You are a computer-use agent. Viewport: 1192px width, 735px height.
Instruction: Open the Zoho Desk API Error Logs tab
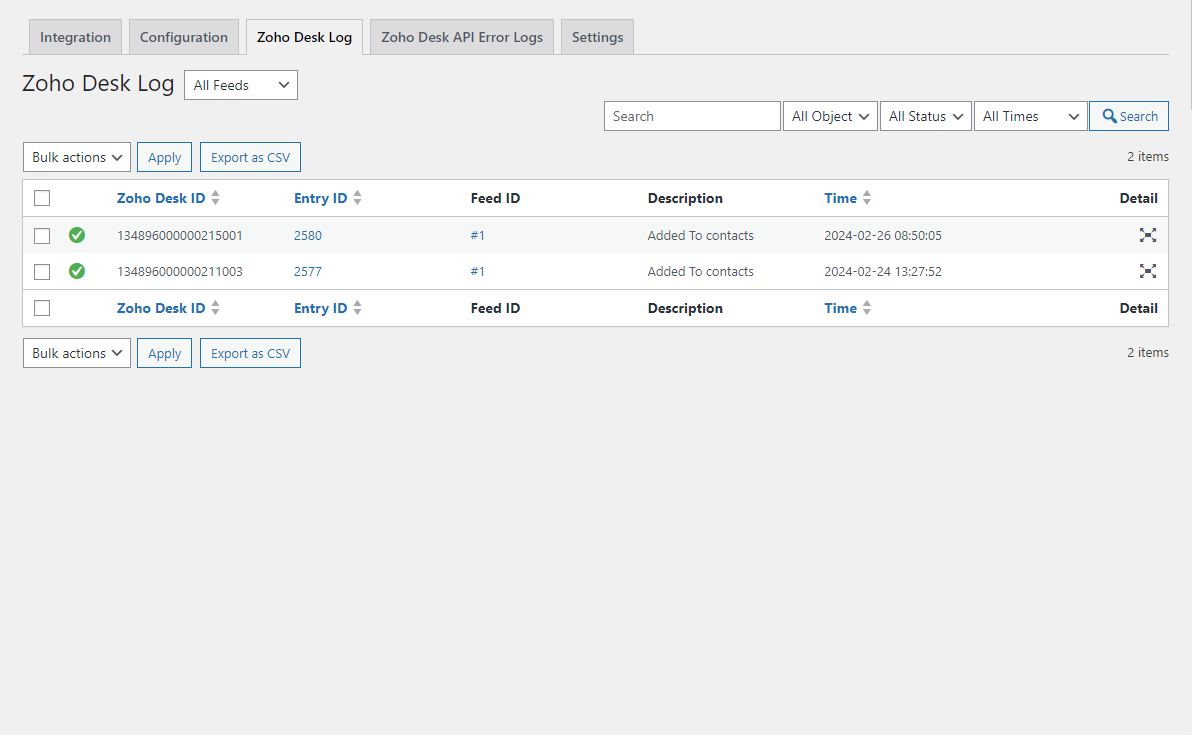coord(462,37)
